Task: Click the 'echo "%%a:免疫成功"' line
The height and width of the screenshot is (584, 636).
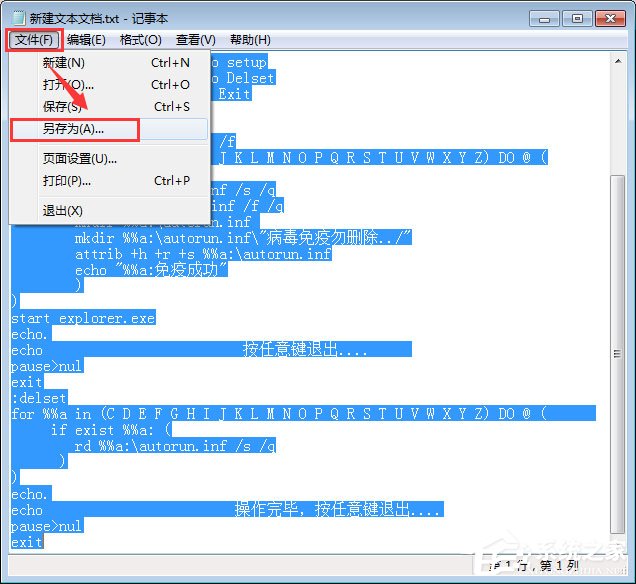Action: point(151,270)
